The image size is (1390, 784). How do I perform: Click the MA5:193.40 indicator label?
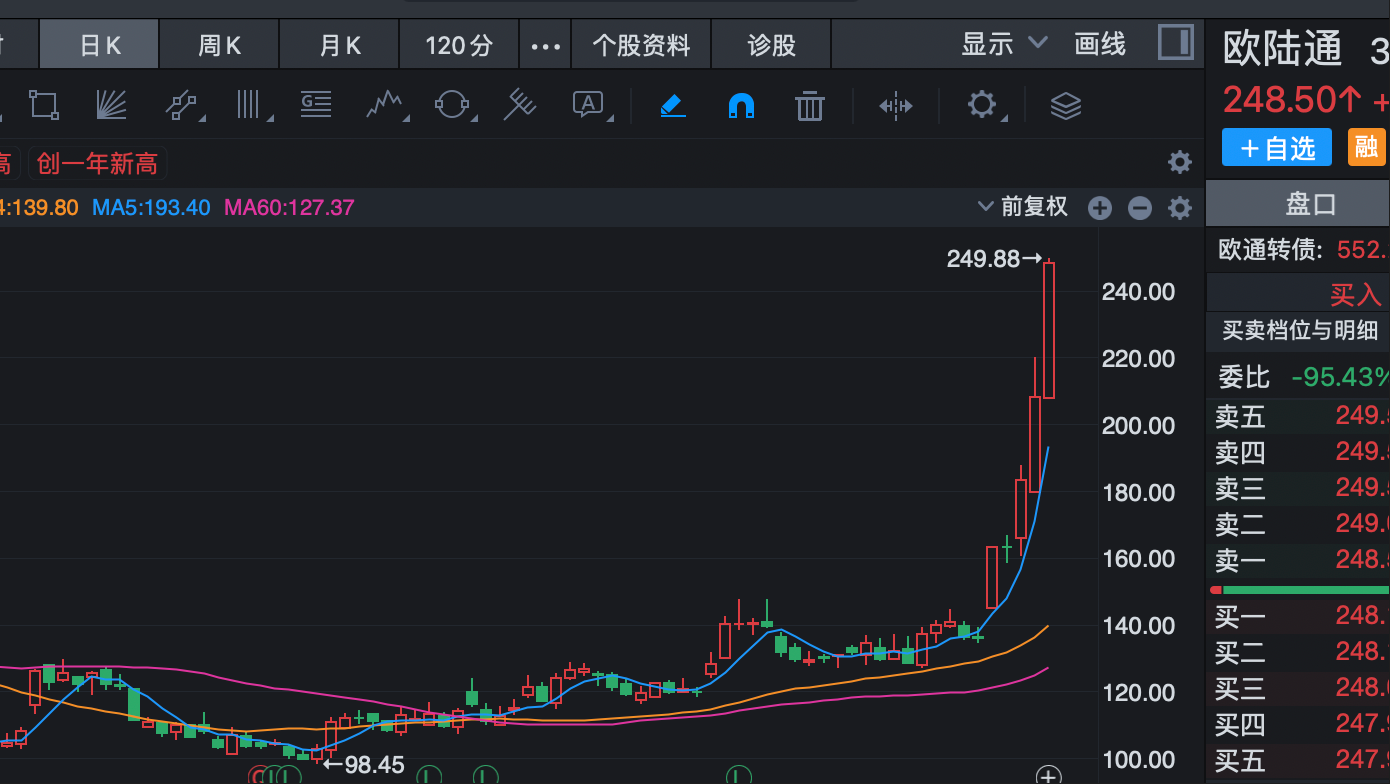coord(151,208)
